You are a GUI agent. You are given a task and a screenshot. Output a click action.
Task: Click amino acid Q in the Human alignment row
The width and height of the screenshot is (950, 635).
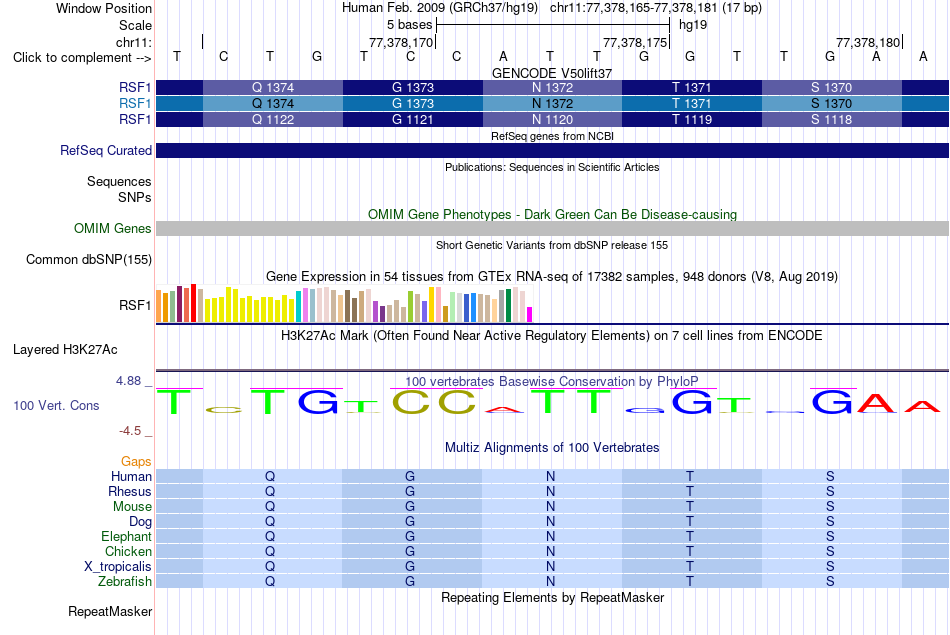pos(270,477)
